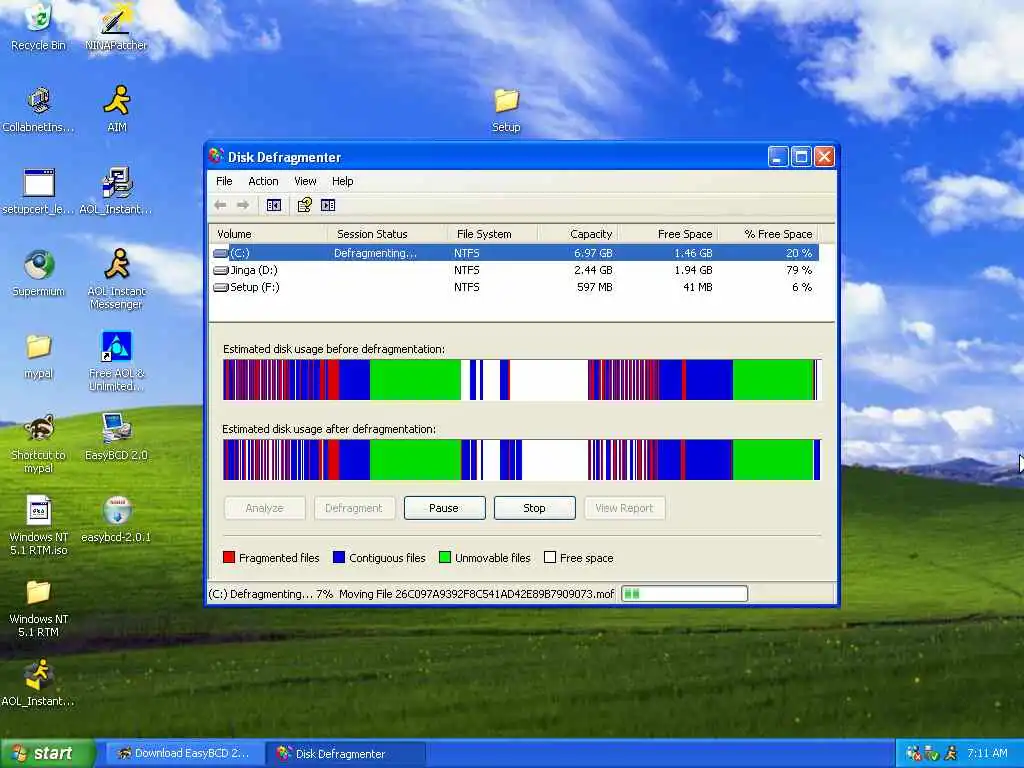Select the Supermium browser icon
The width and height of the screenshot is (1024, 768).
click(39, 273)
